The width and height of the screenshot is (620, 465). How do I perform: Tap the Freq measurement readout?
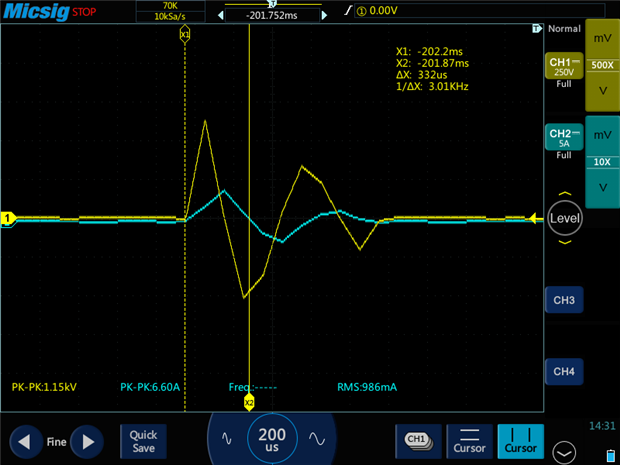tap(253, 387)
